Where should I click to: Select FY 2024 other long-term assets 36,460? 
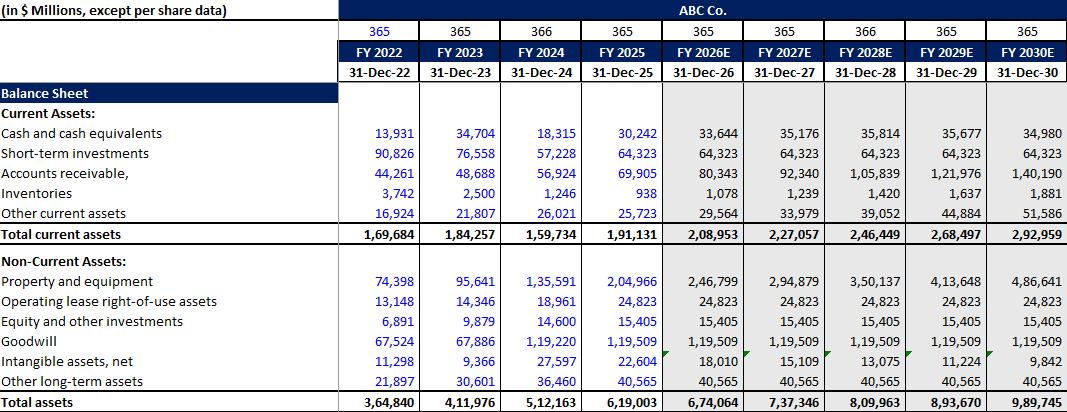click(557, 381)
